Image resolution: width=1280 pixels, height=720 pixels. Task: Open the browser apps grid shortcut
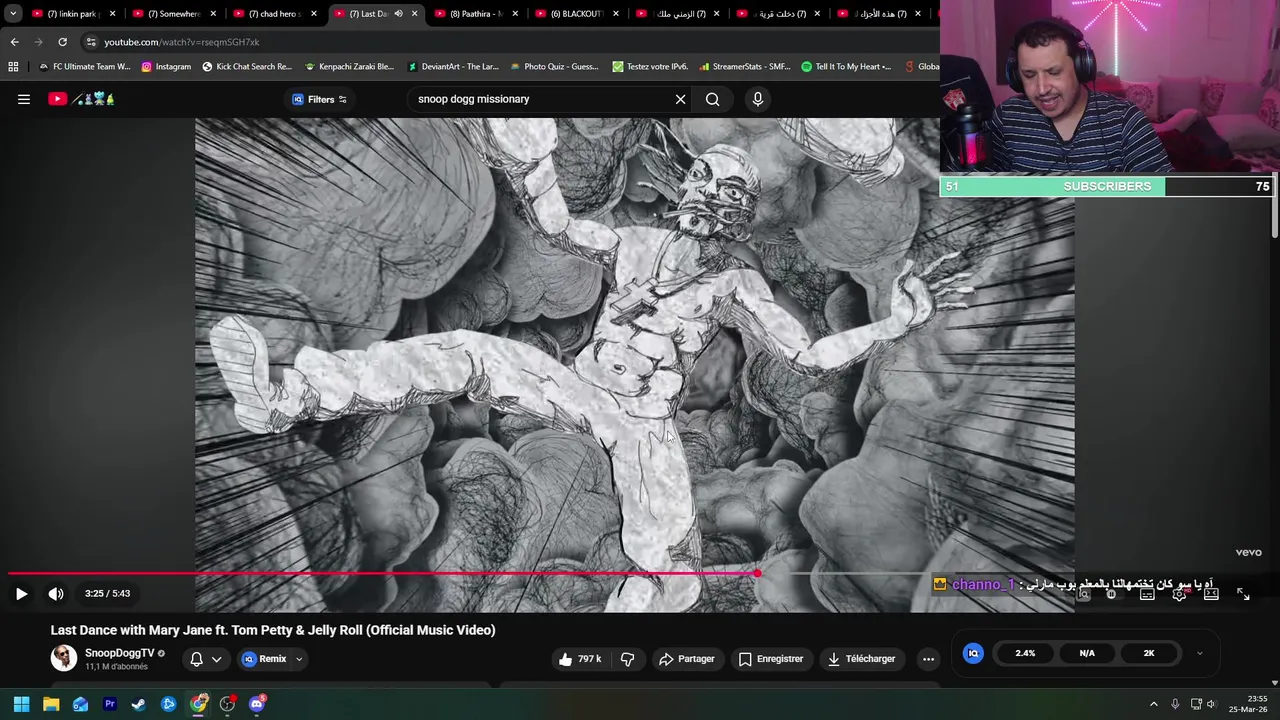[x=13, y=67]
